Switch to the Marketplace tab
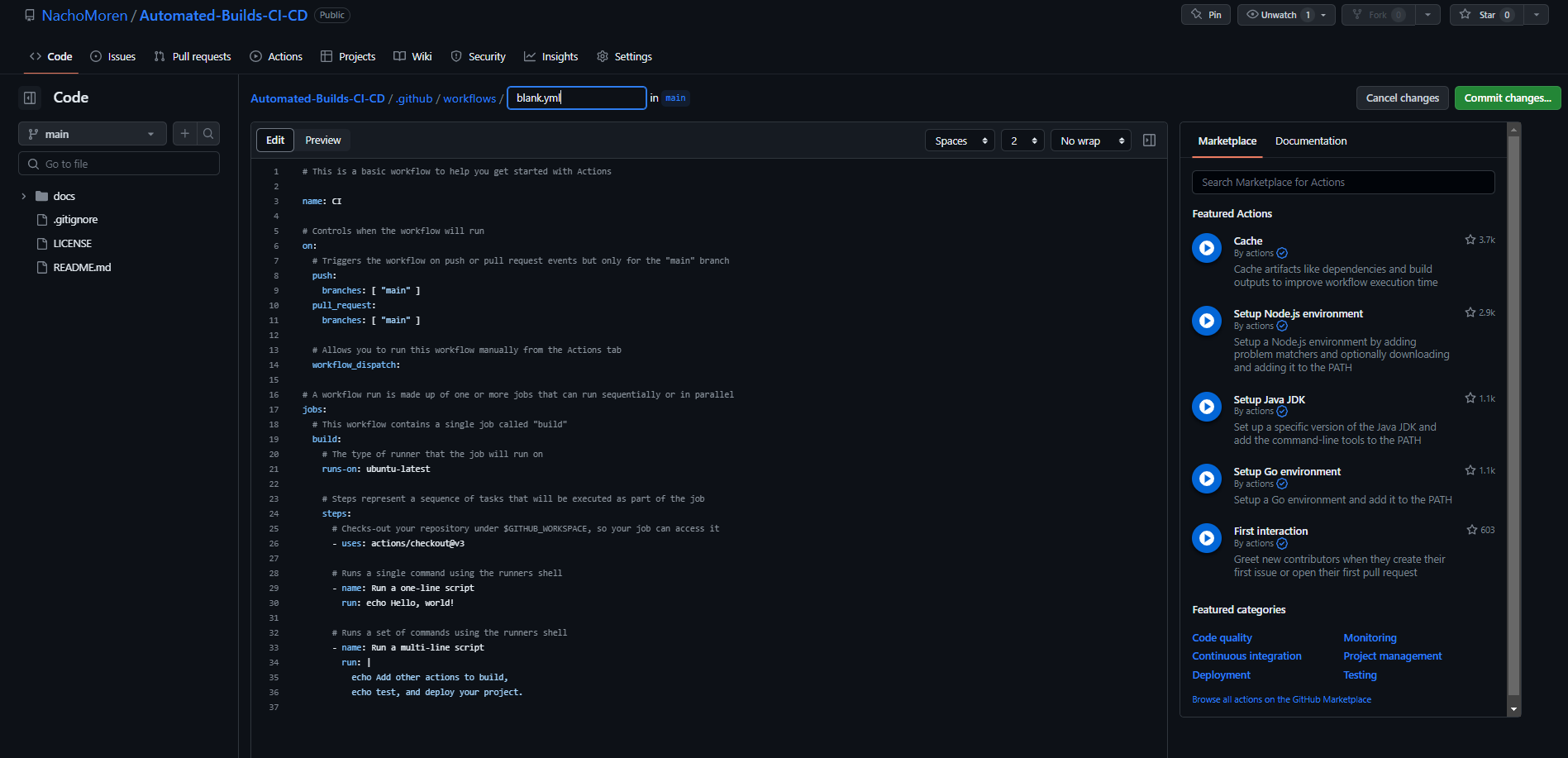This screenshot has width=1568, height=758. pyautogui.click(x=1227, y=141)
